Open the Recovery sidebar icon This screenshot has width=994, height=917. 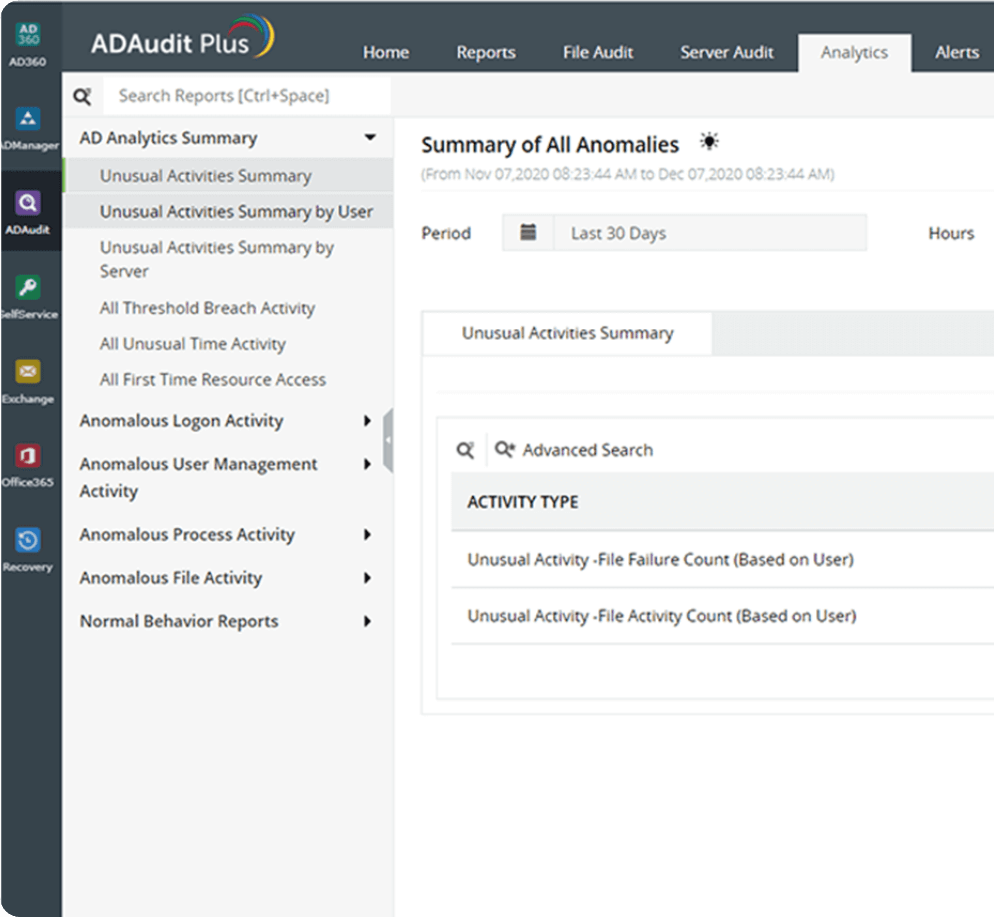pos(29,541)
